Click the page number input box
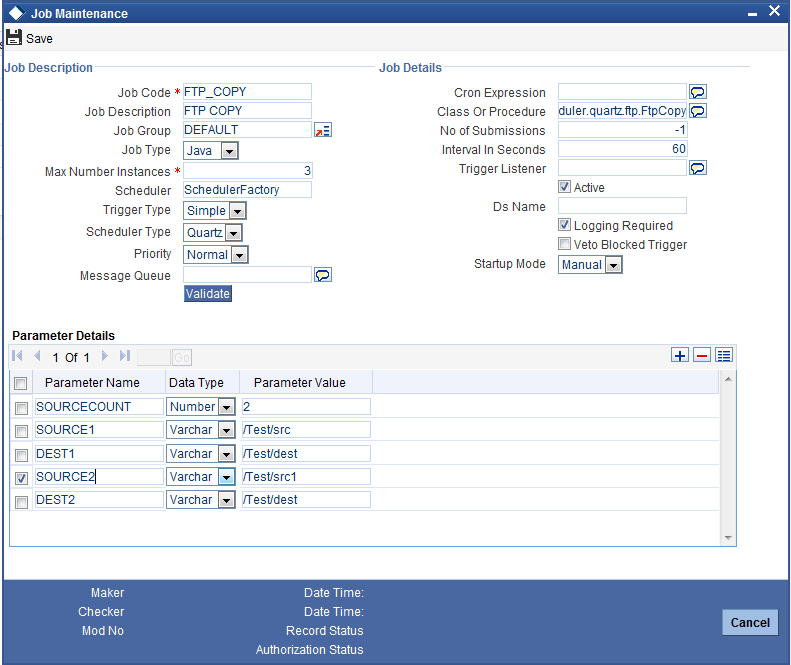 click(154, 358)
